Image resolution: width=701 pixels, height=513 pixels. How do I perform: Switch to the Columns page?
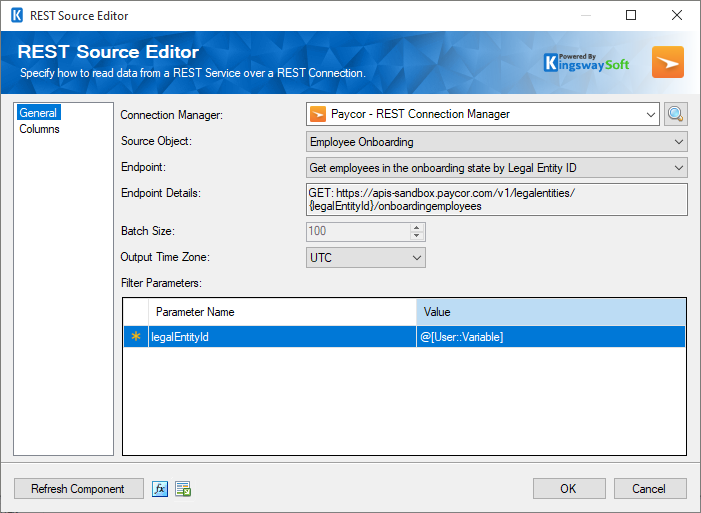39,129
